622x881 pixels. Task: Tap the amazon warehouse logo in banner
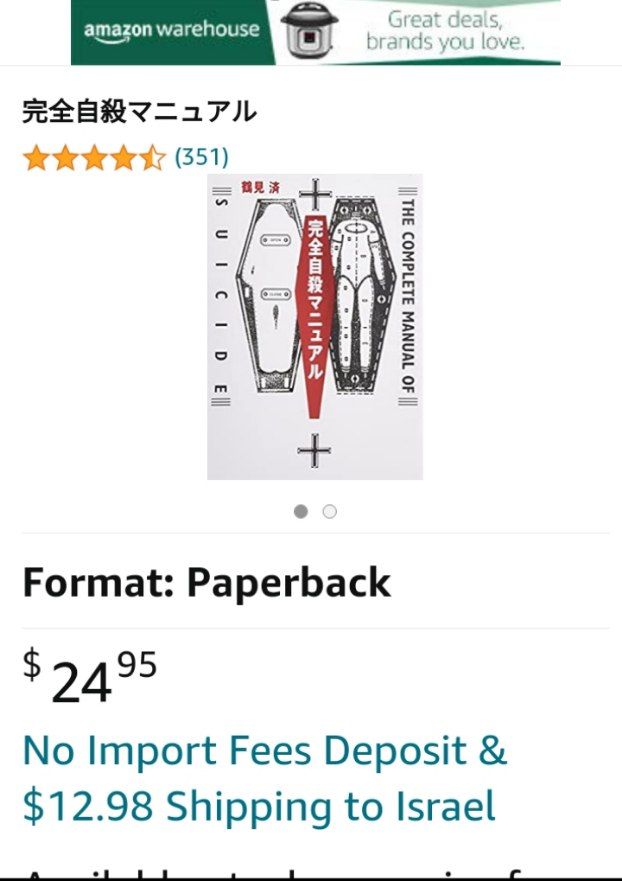tap(171, 30)
